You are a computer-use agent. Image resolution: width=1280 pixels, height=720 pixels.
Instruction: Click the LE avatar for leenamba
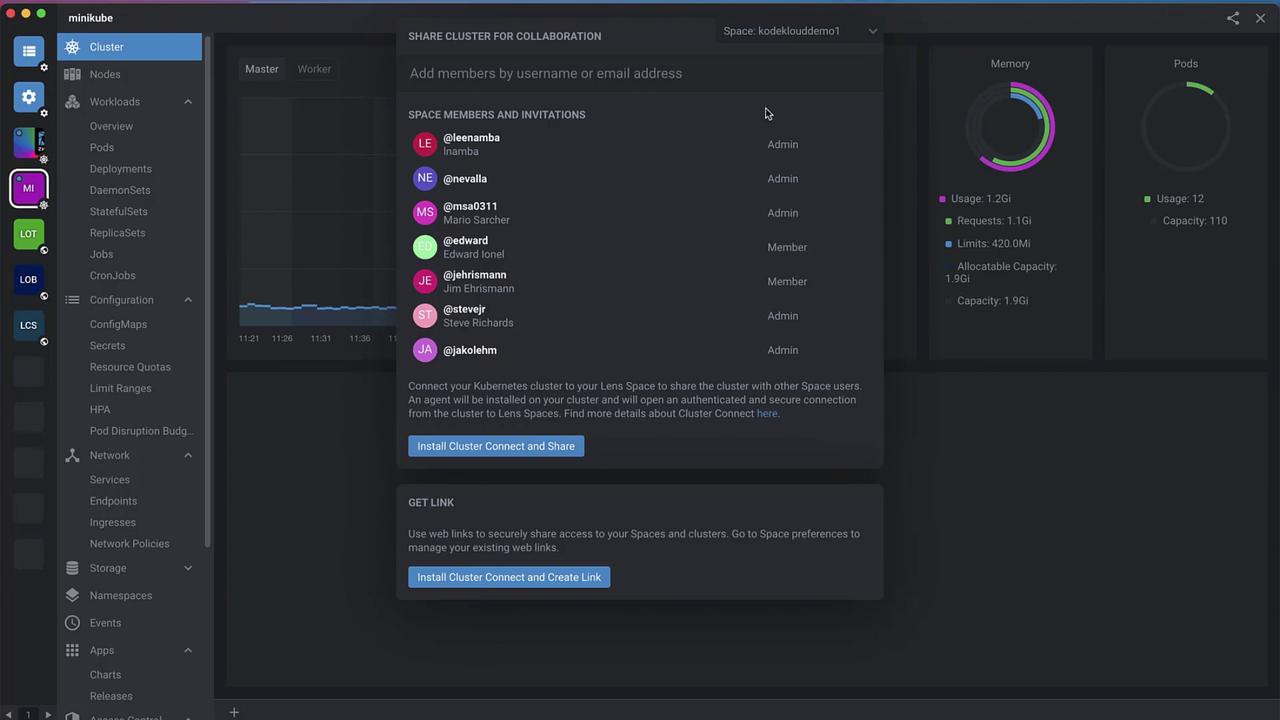tap(425, 144)
